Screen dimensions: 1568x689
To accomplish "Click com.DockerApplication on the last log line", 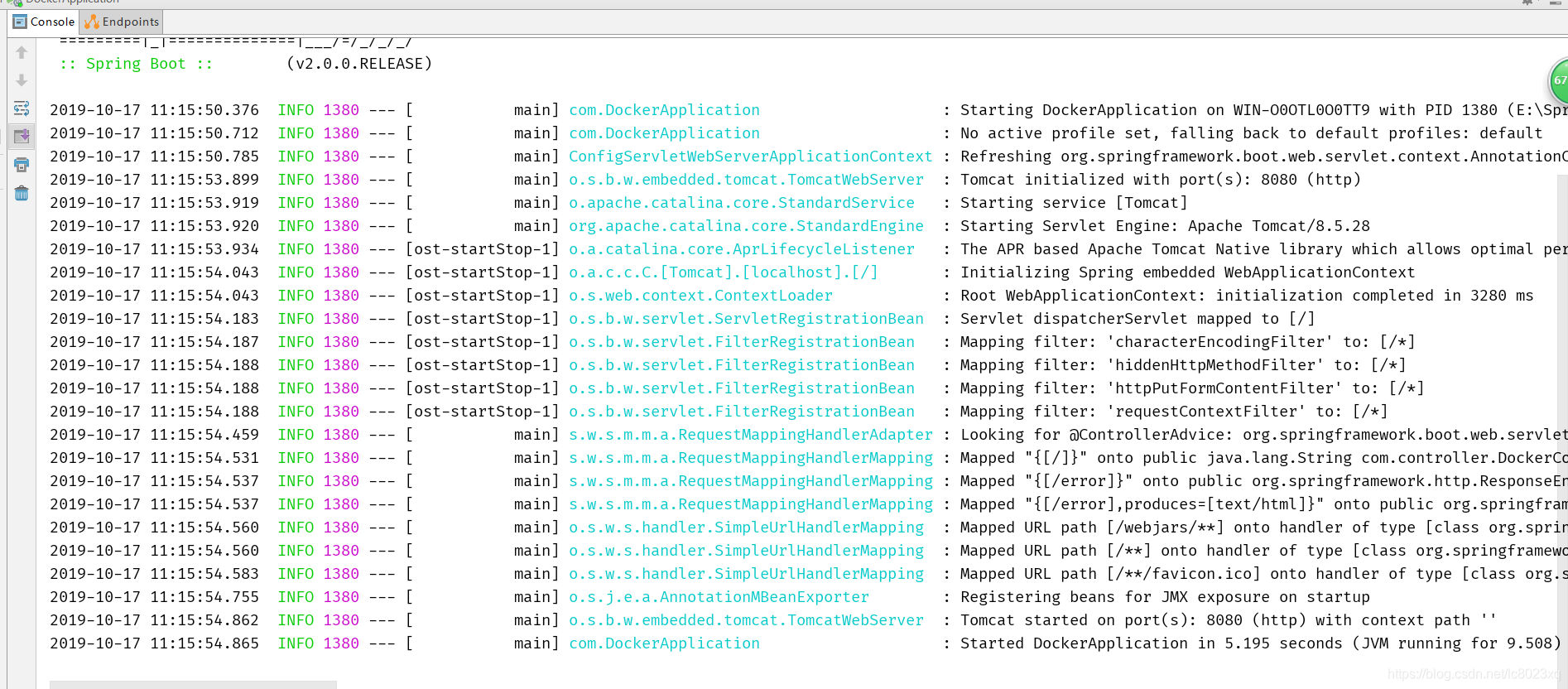I will 664,643.
